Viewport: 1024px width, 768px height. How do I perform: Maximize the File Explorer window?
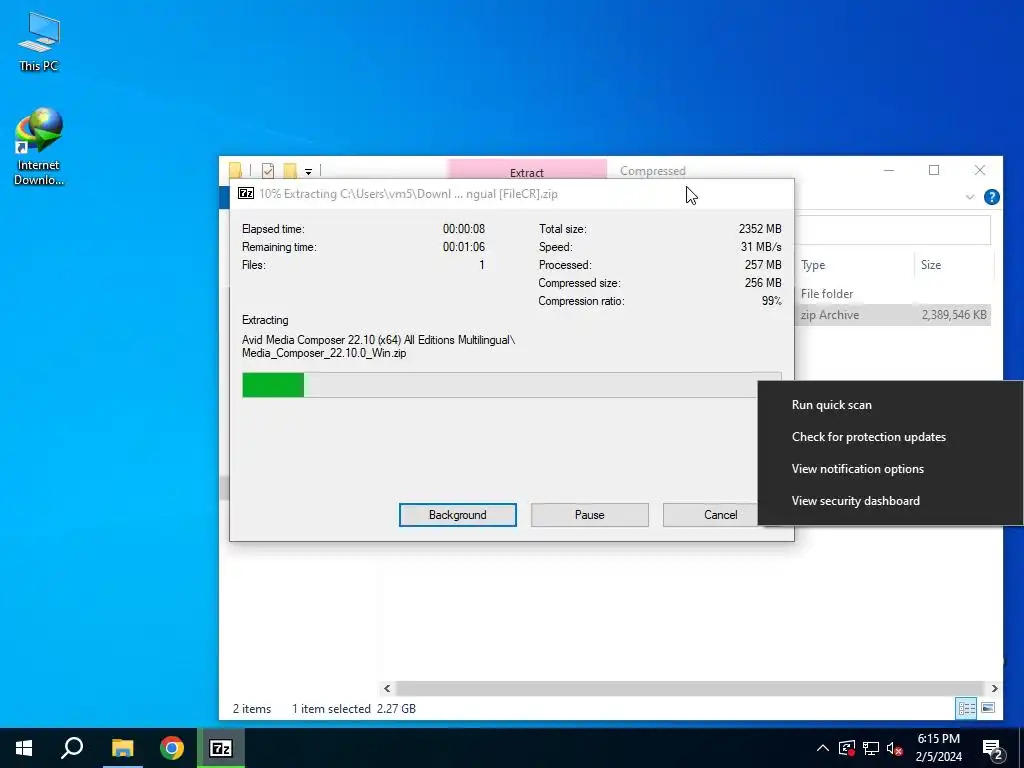point(934,170)
